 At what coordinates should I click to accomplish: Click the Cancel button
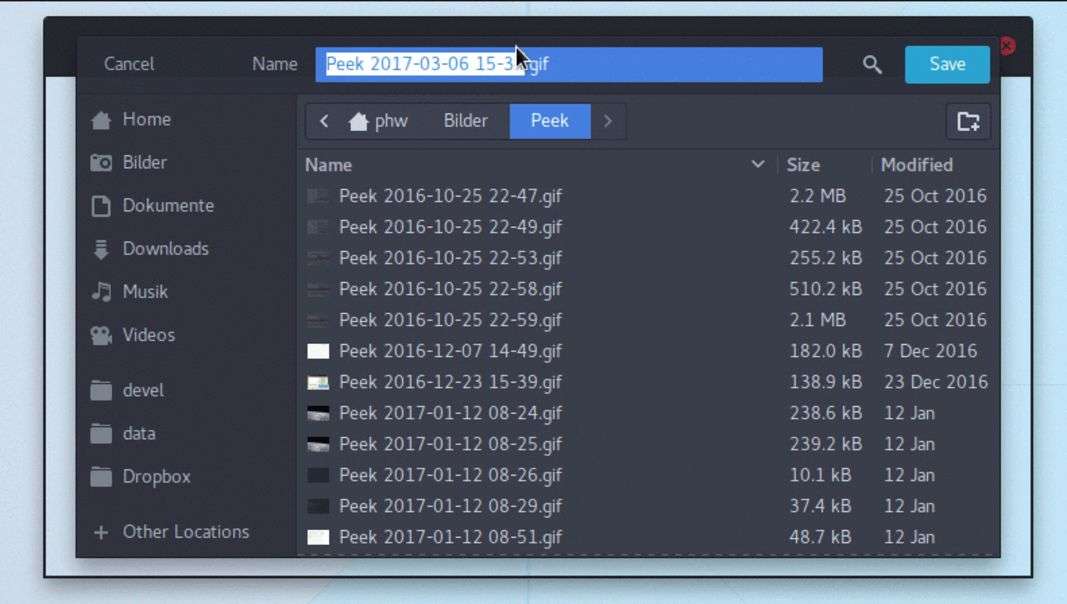tap(129, 64)
